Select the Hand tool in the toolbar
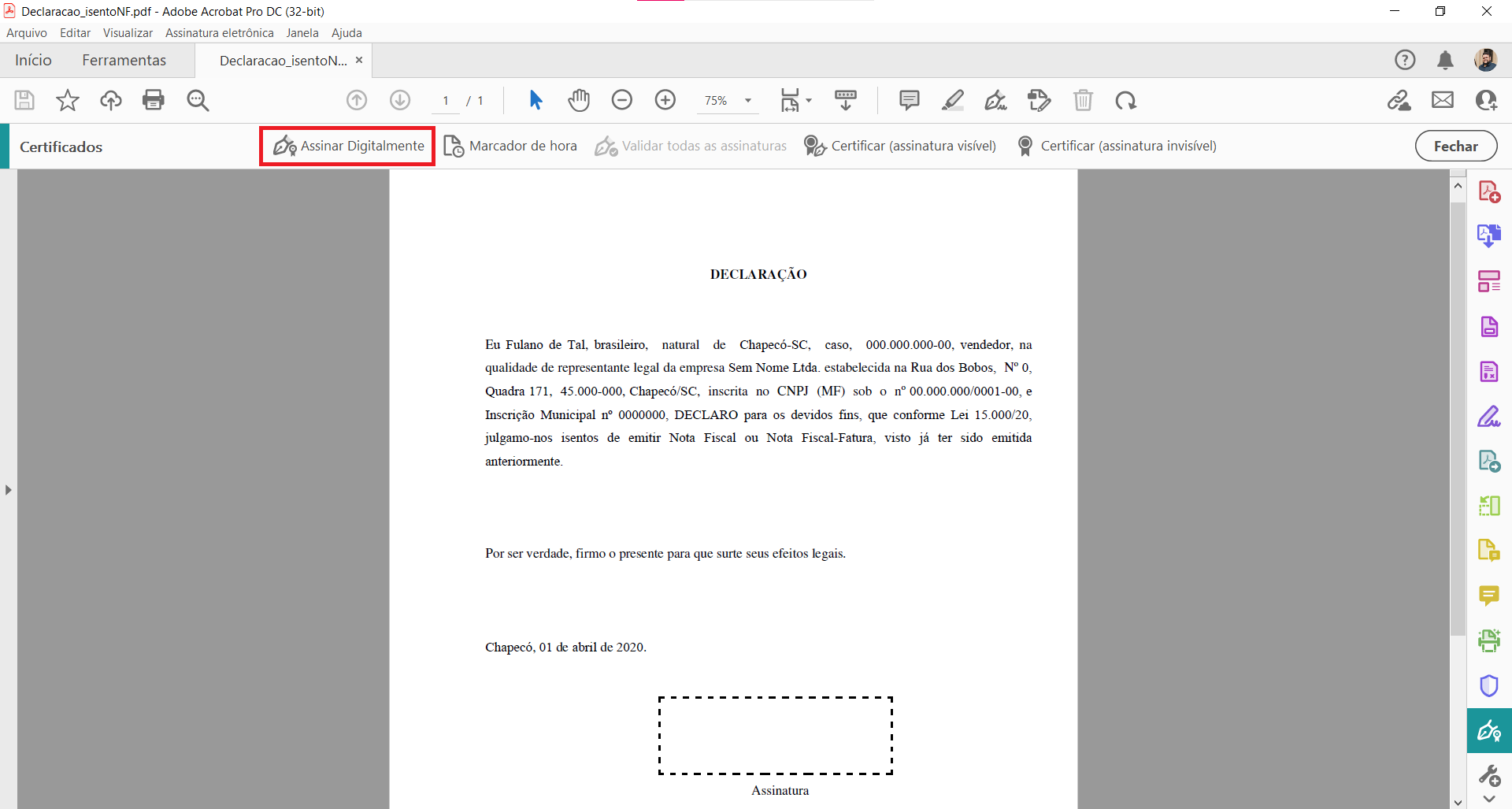This screenshot has height=809, width=1512. point(579,100)
